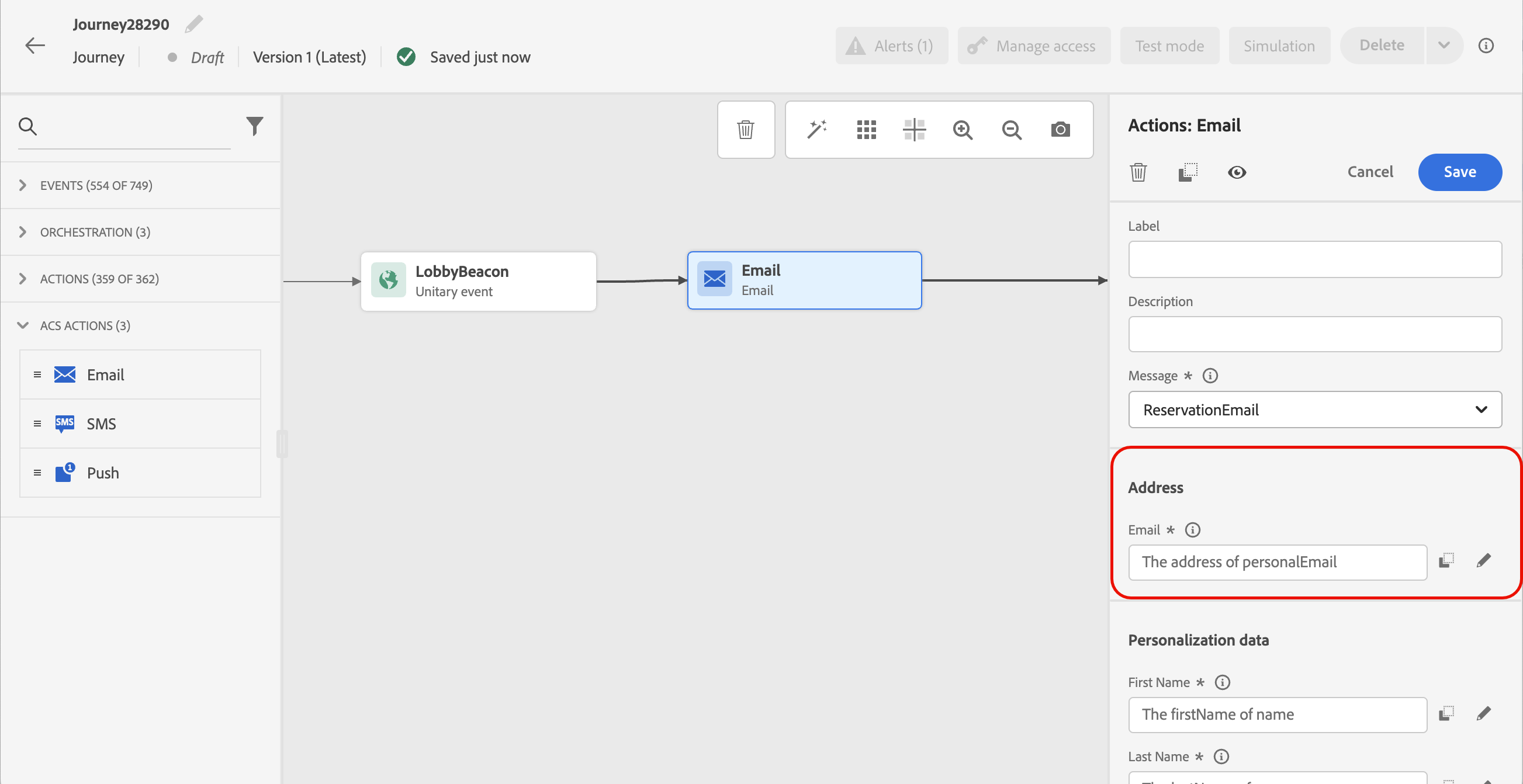Edit the Email address with the pencil icon

click(1483, 561)
